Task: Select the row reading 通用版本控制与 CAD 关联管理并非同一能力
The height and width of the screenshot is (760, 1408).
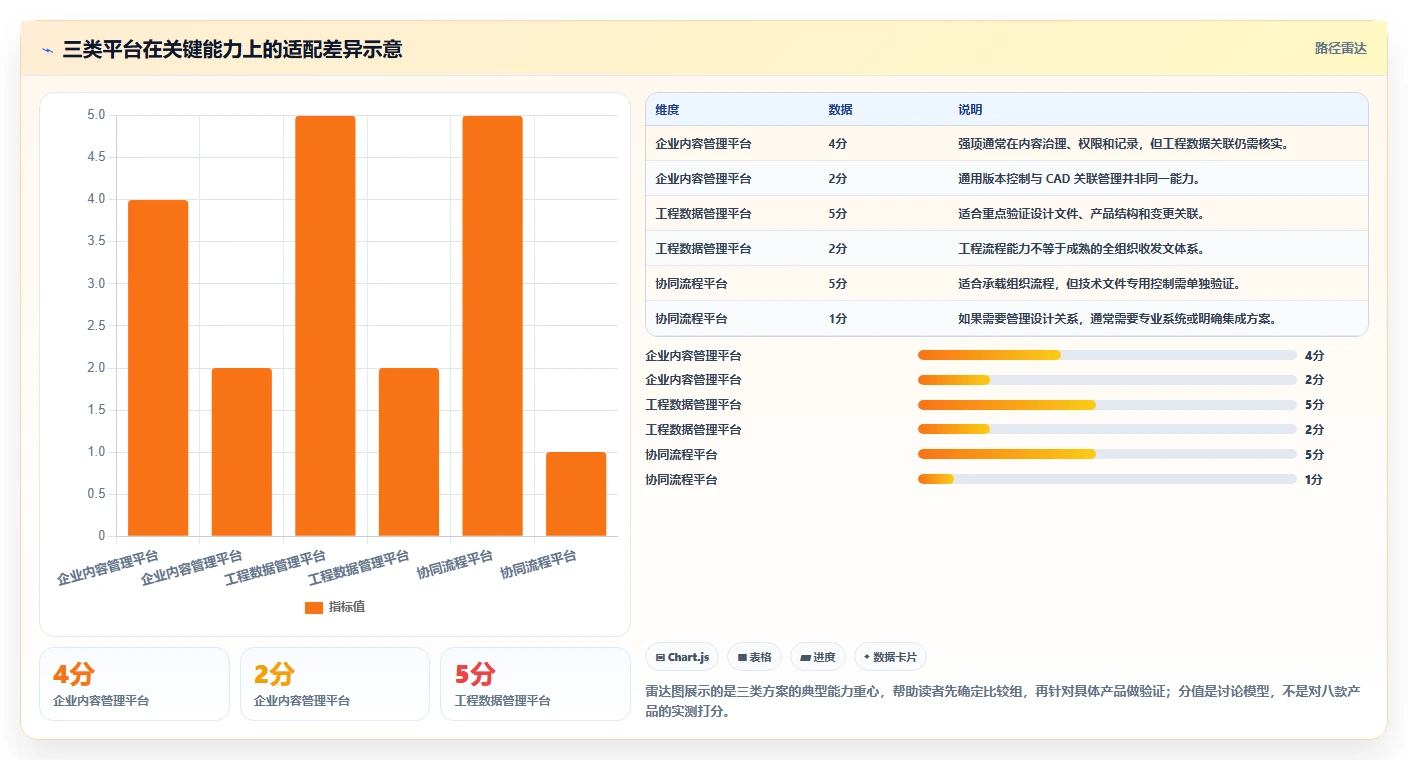Action: 1006,178
